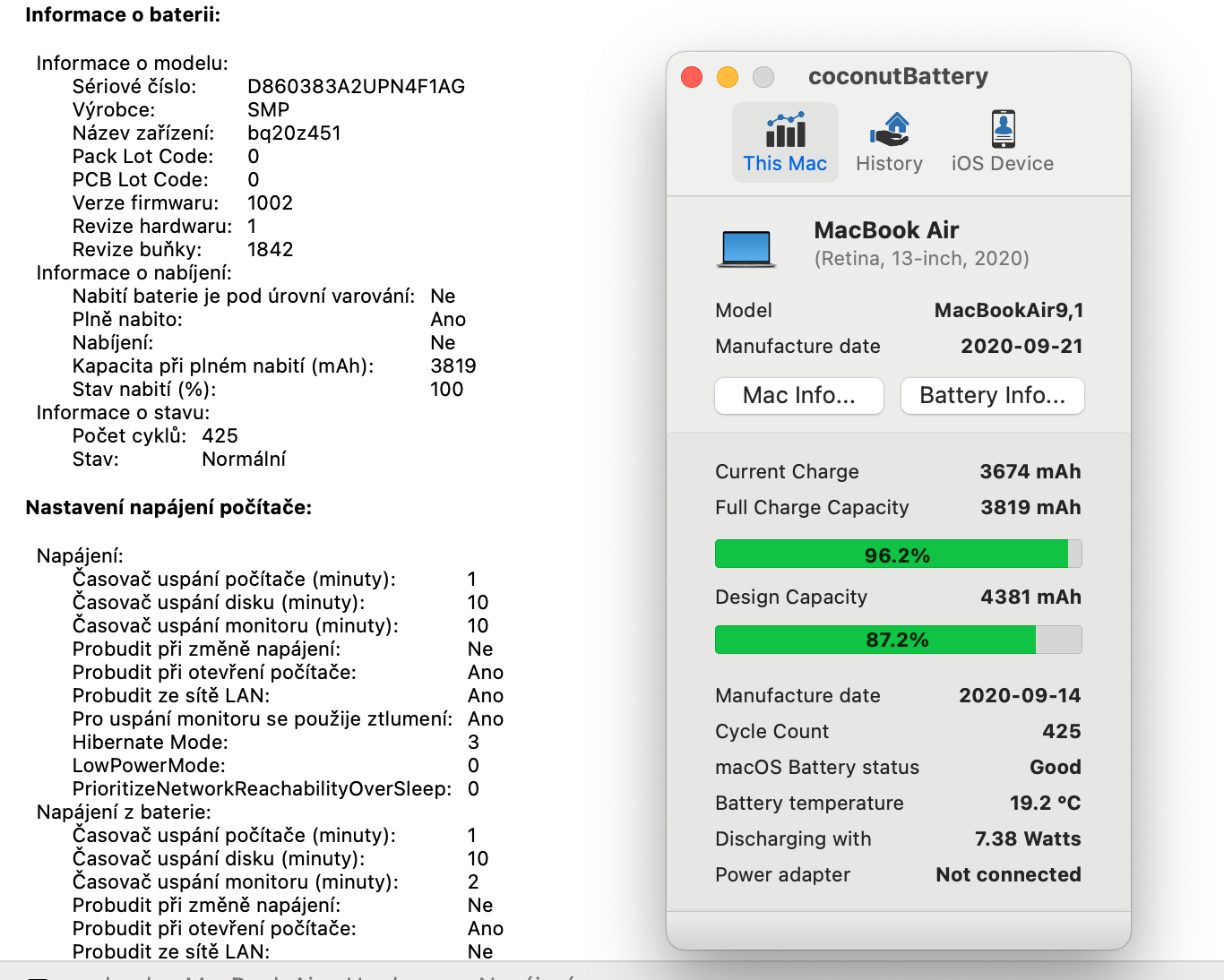Viewport: 1224px width, 980px height.
Task: Click the Battery Info... button
Action: coord(992,396)
